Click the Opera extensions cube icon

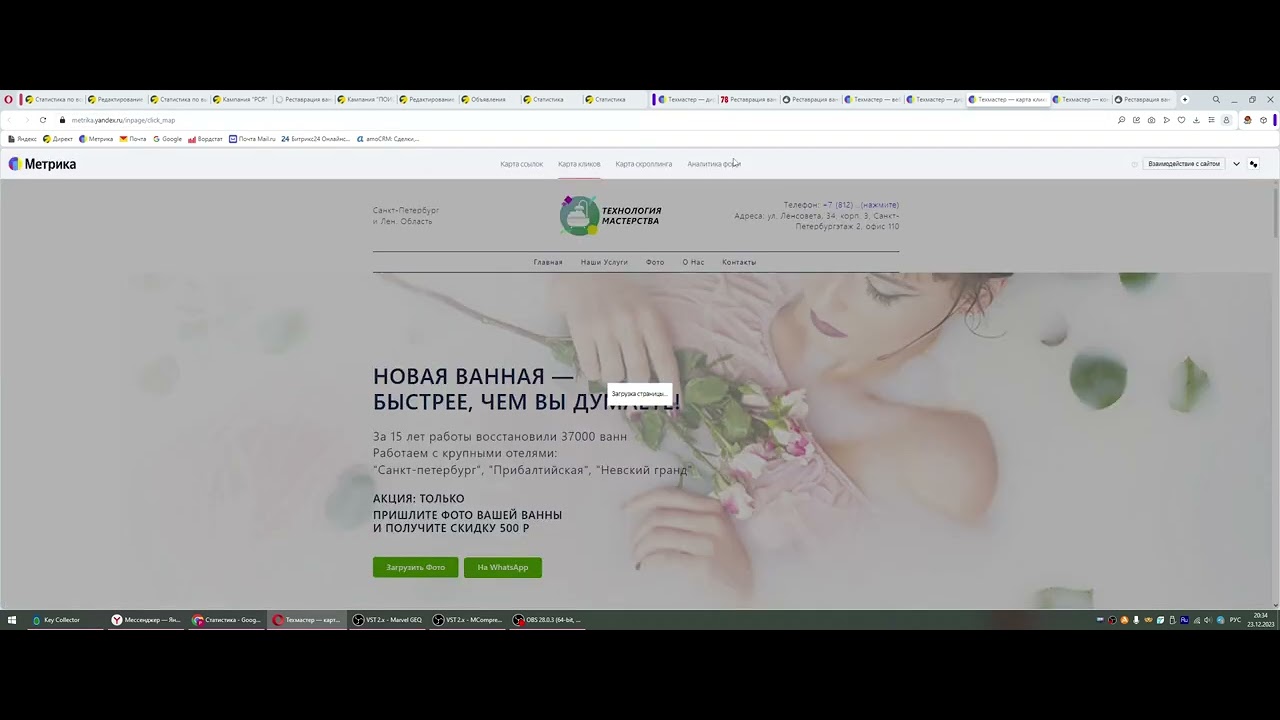[1263, 120]
